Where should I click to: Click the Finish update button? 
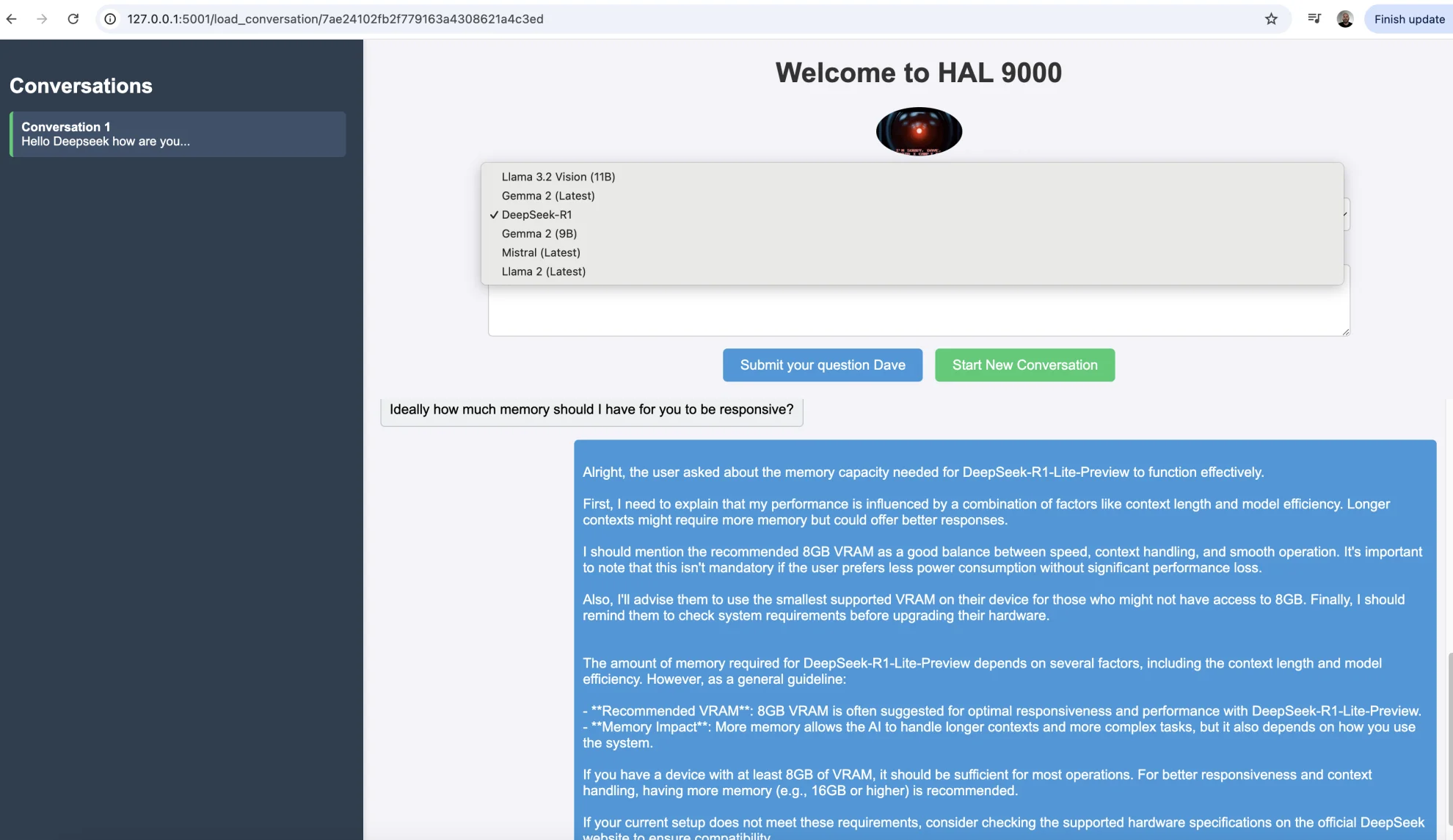click(1409, 19)
